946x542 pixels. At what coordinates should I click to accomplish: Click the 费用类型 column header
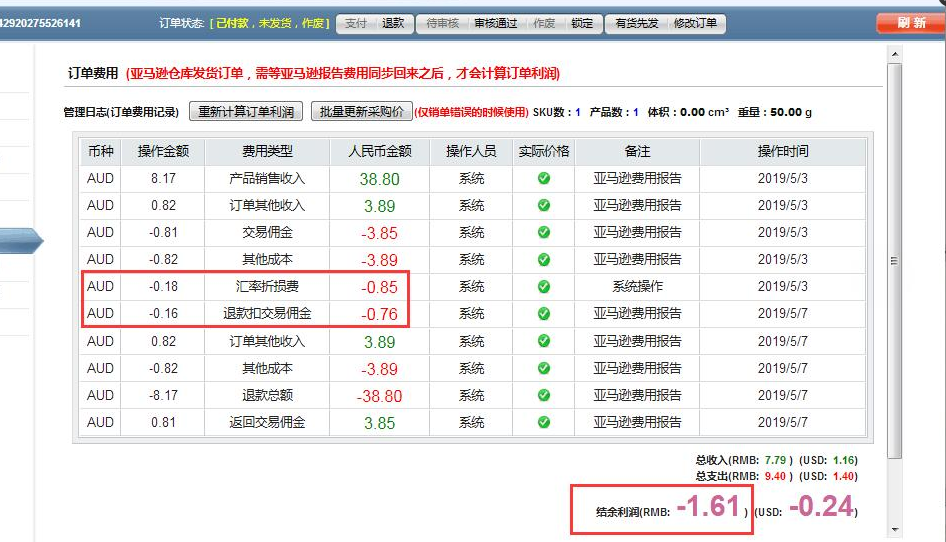click(267, 151)
